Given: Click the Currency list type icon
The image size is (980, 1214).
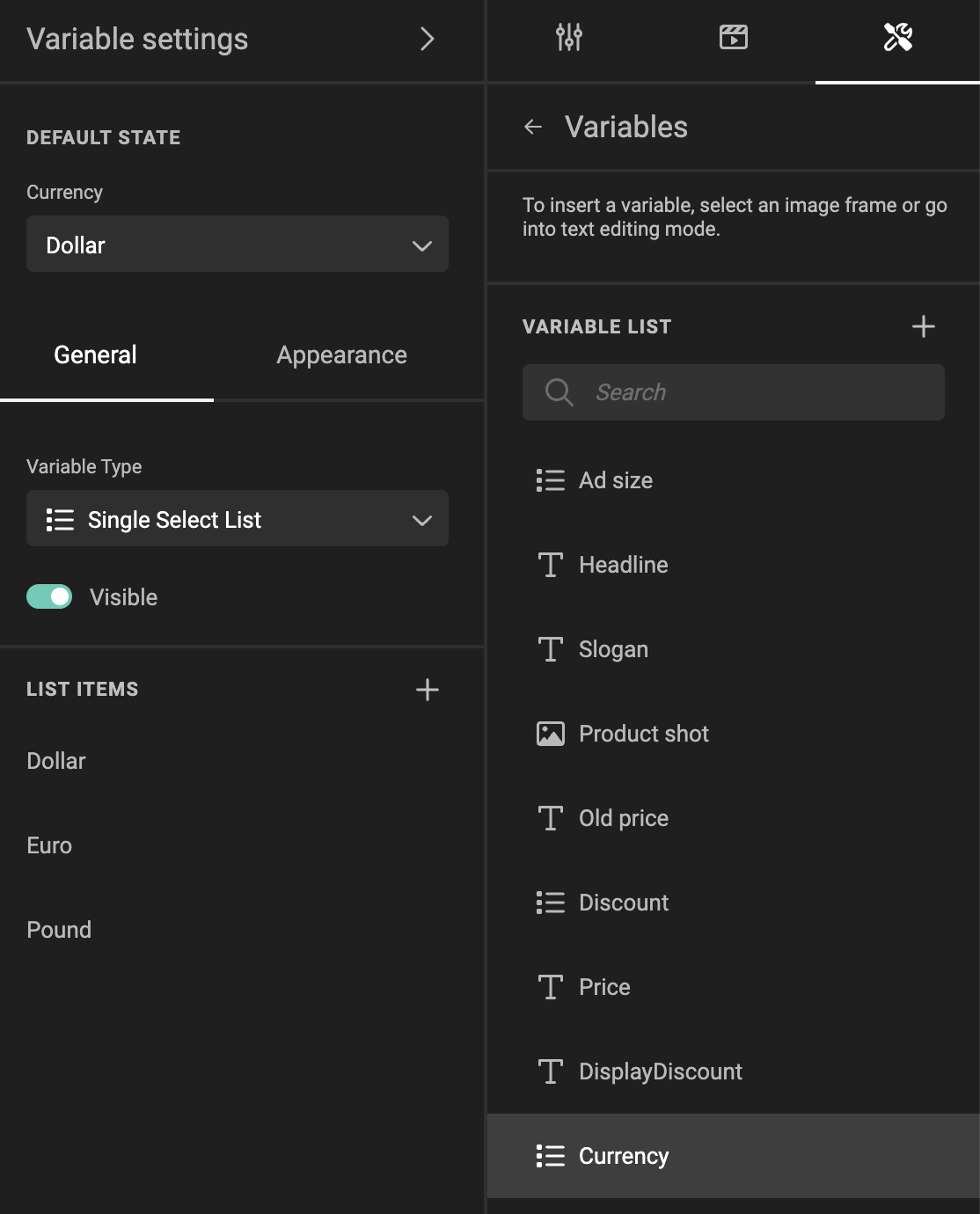Looking at the screenshot, I should [551, 1156].
